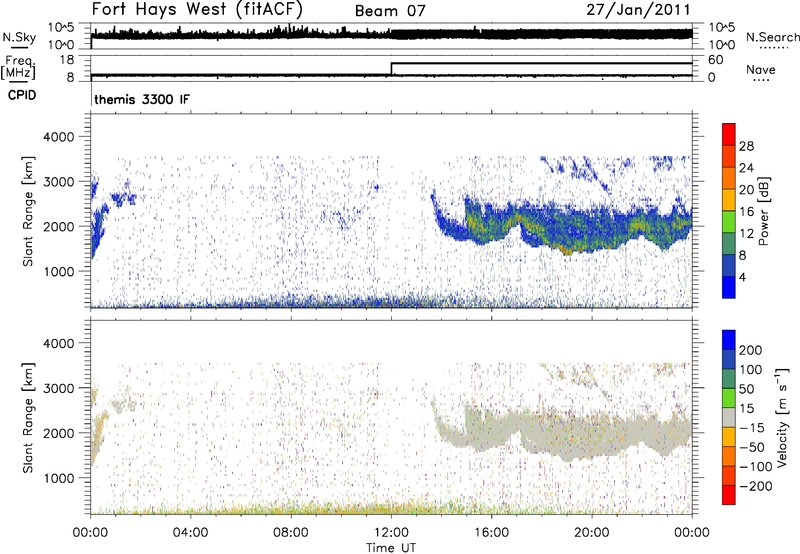The width and height of the screenshot is (800, 554).
Task: Click the dark blue bottom segment of power colorbar
Action: 729,288
